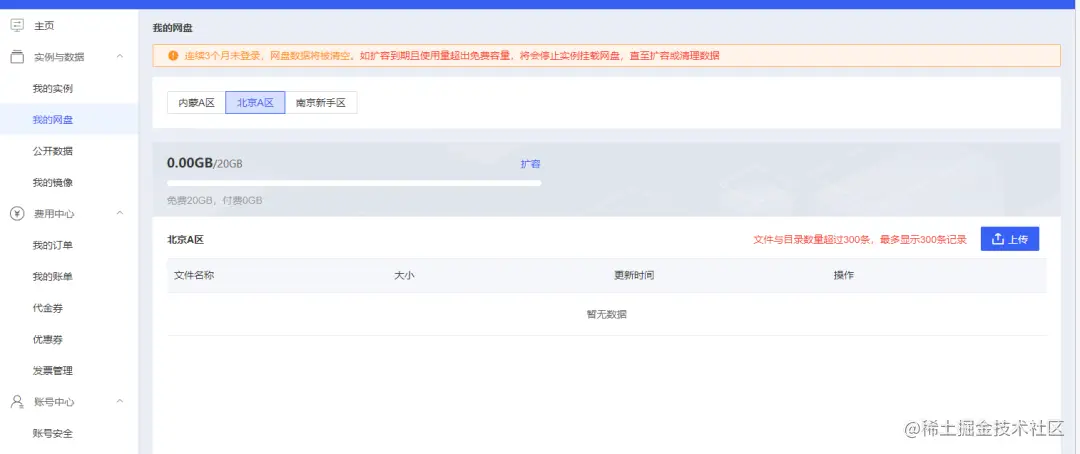Switch to the 内蒙A区 region tab
Viewport: 1080px width, 454px height.
tap(196, 103)
